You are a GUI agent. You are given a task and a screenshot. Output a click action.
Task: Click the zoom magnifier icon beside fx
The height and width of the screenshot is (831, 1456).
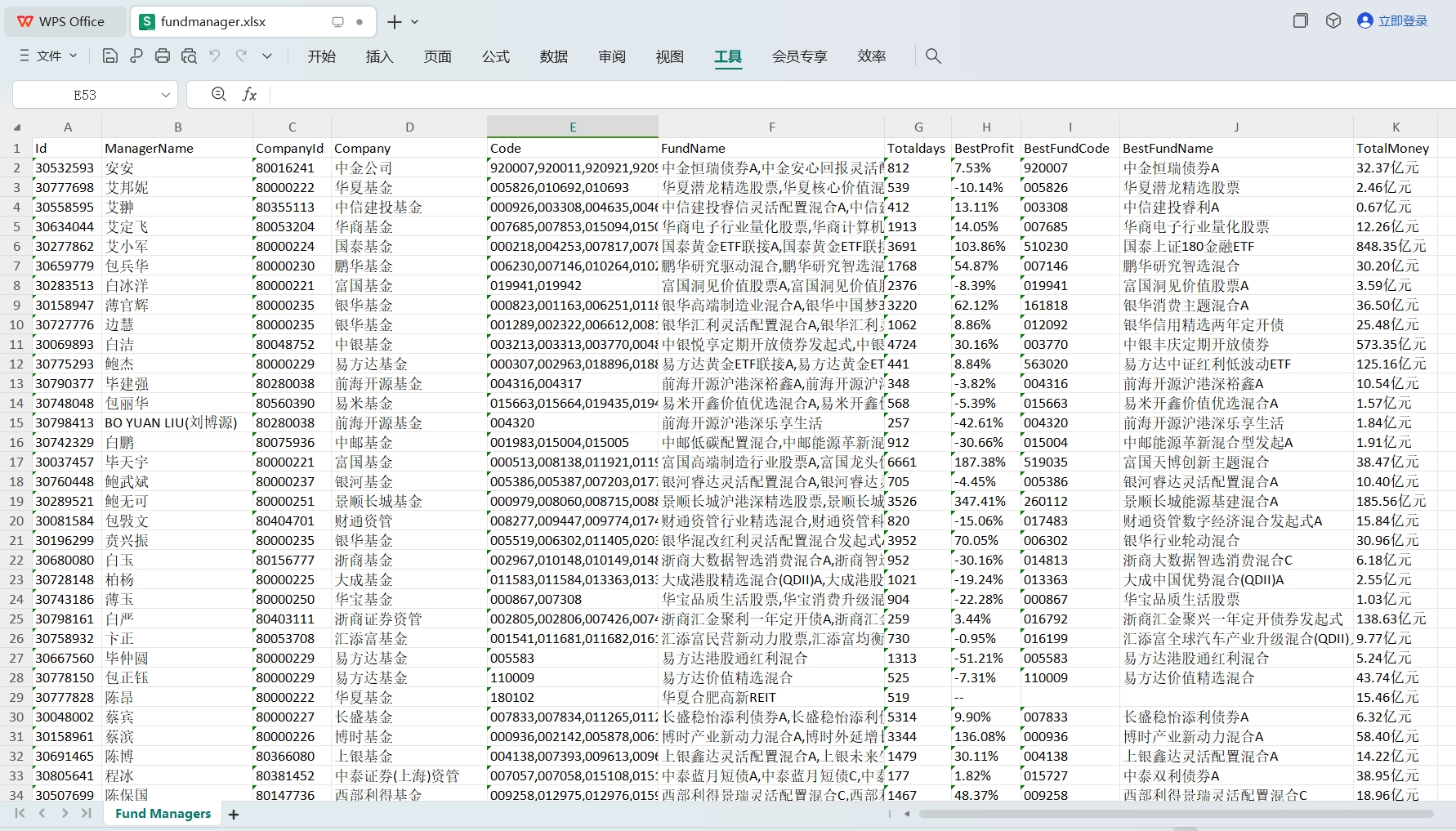click(218, 95)
